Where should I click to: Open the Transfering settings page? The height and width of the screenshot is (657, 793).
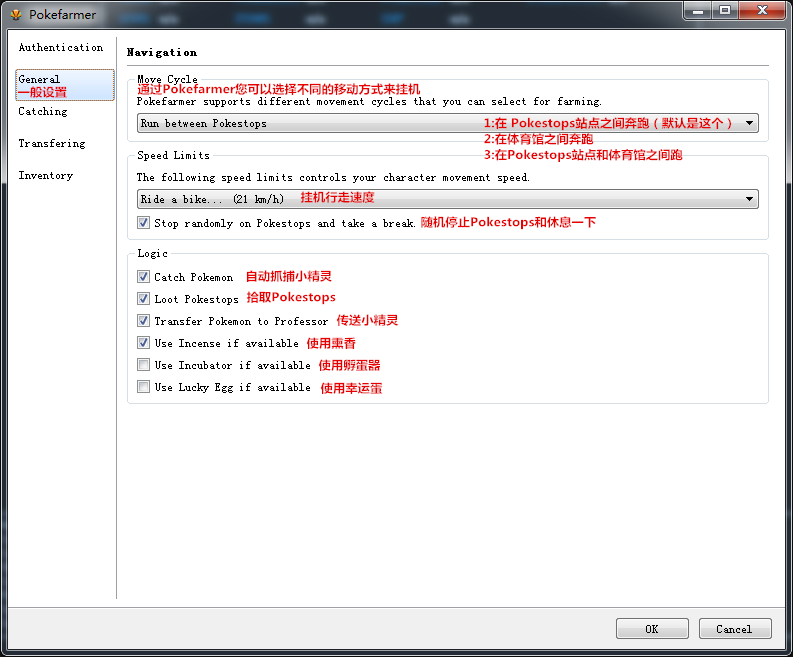click(x=52, y=144)
